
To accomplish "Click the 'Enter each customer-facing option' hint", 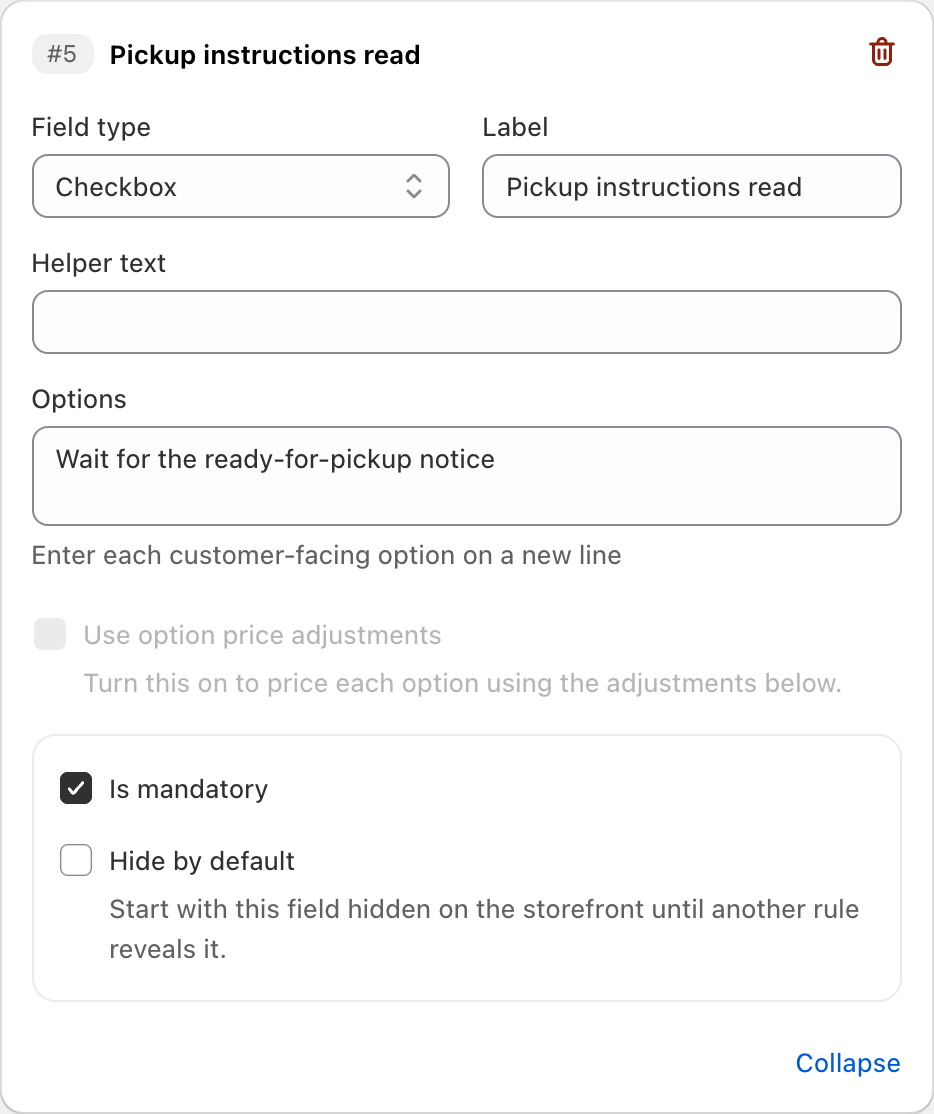I will tap(327, 555).
